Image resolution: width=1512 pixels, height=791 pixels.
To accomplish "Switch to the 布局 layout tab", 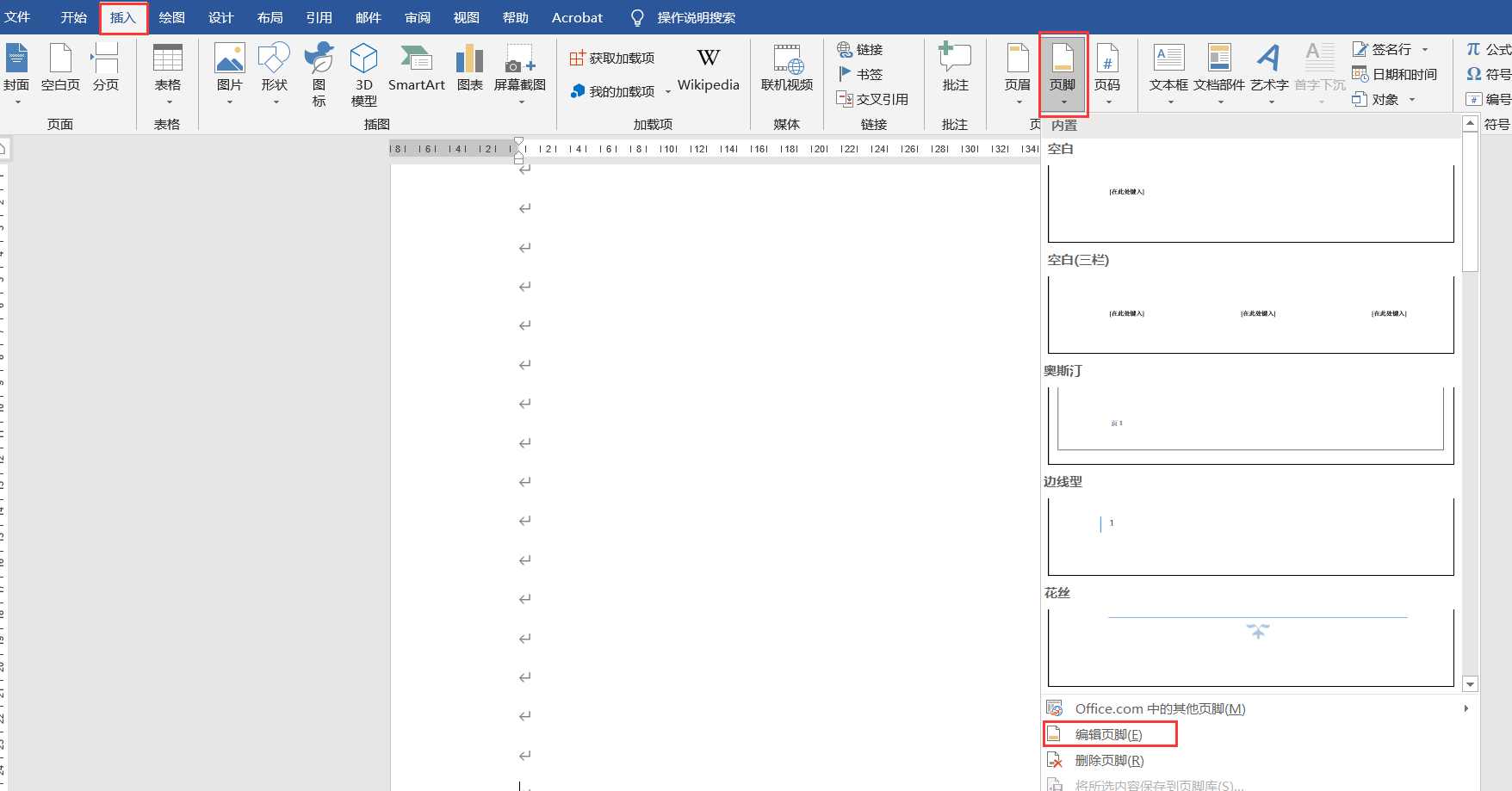I will [x=270, y=18].
